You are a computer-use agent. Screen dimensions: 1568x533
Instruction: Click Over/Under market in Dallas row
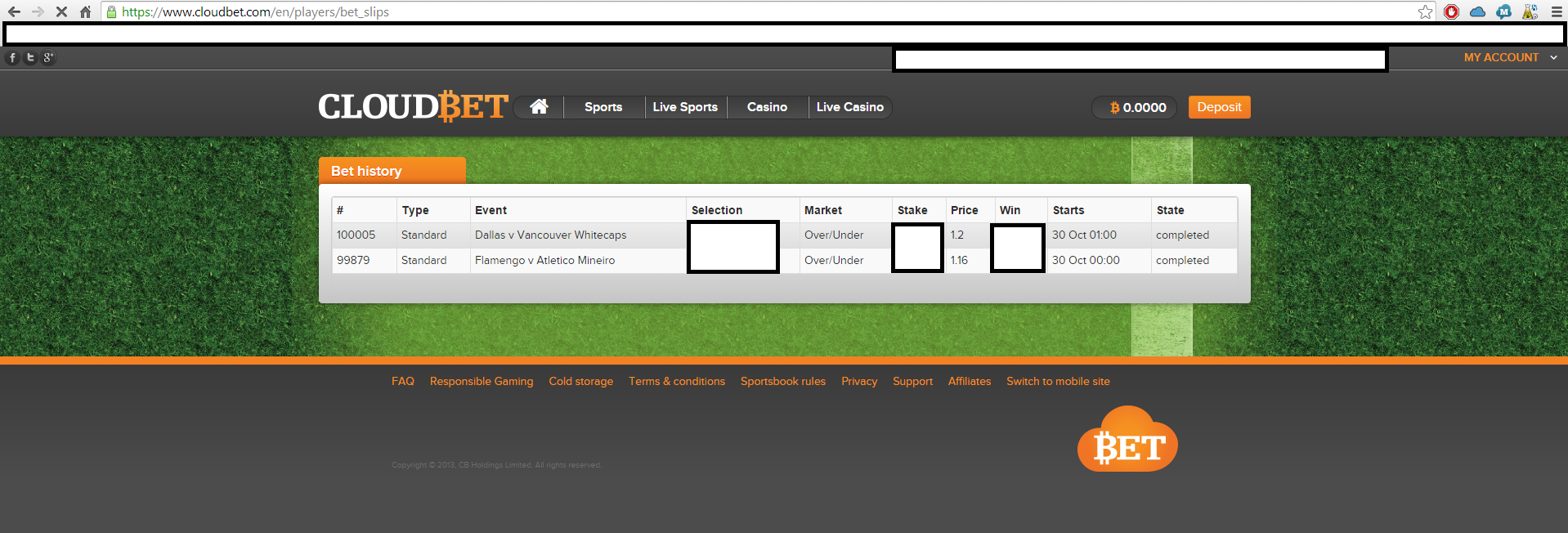coord(834,235)
